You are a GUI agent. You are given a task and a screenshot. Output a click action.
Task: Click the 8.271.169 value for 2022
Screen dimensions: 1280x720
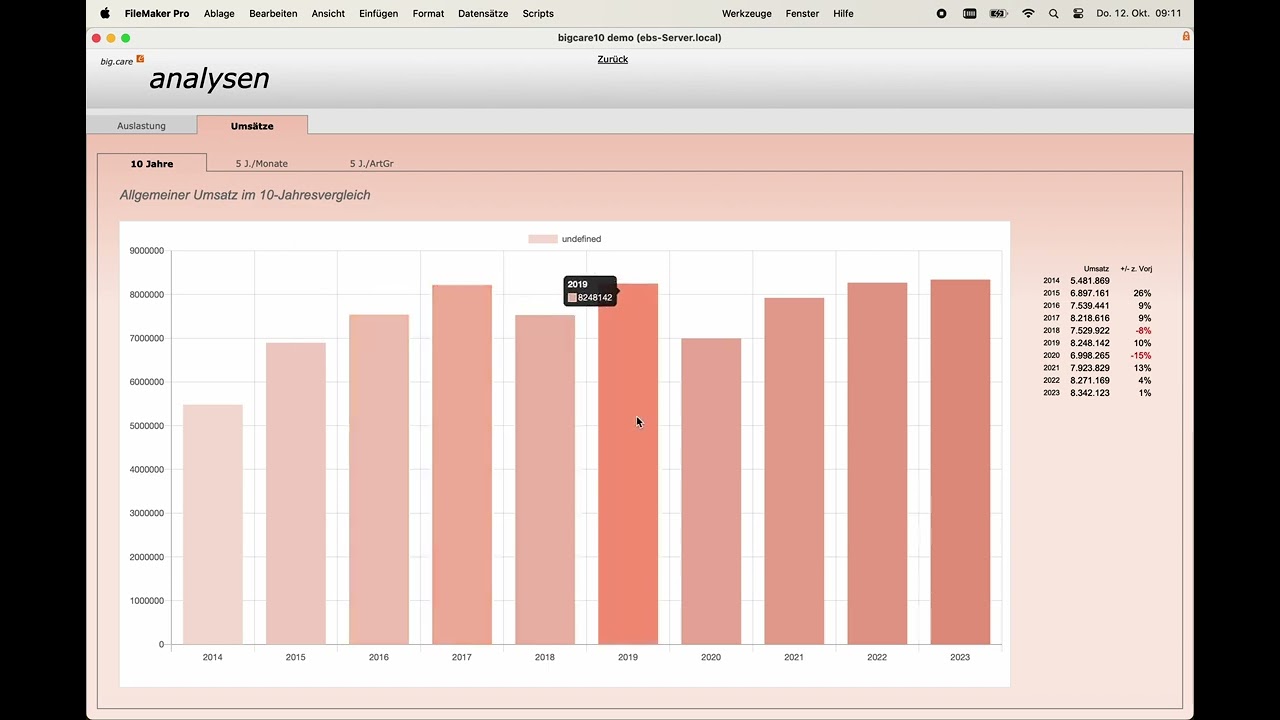click(1090, 381)
